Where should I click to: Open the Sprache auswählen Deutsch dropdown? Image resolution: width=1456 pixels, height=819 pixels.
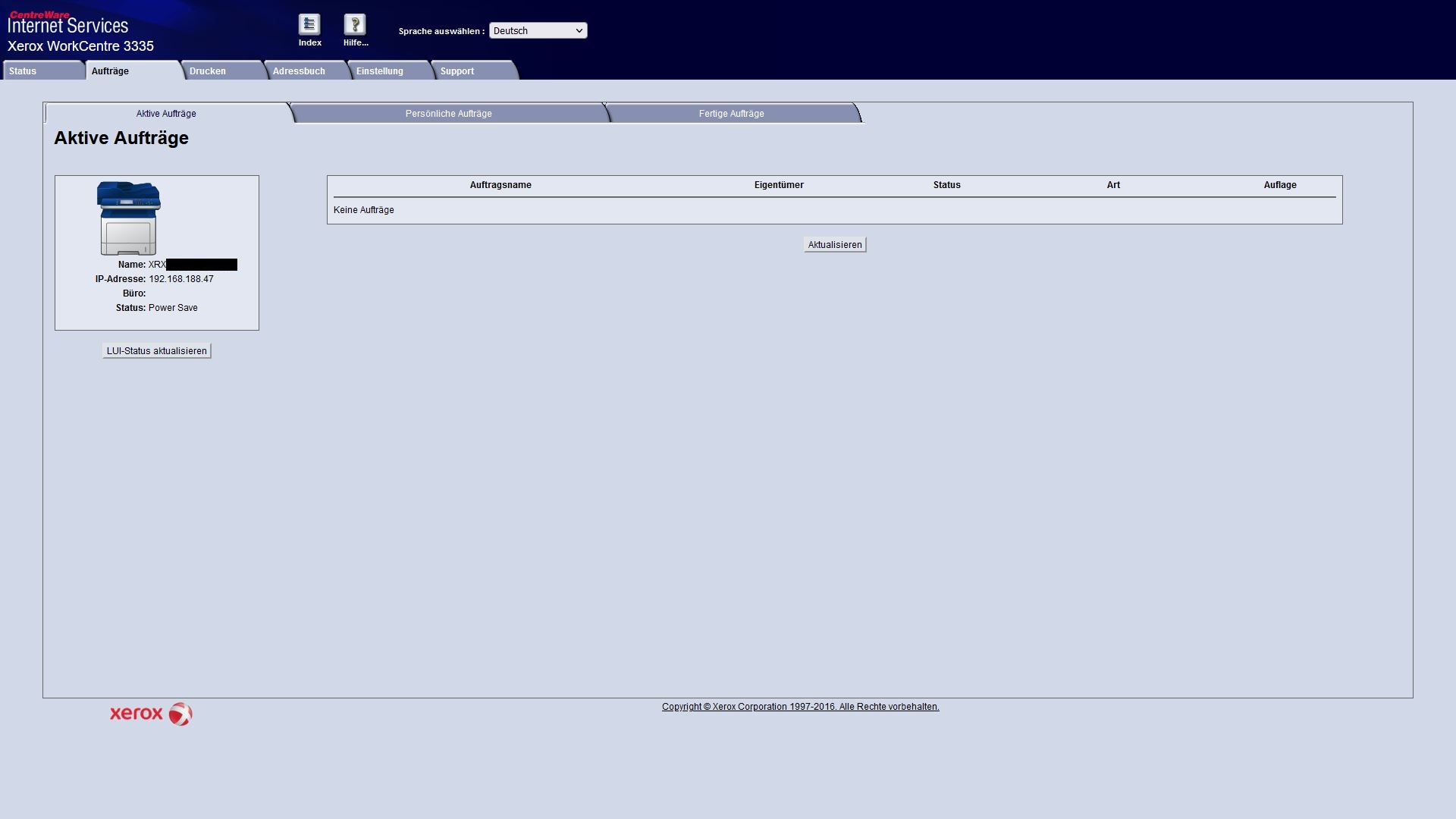pos(538,30)
